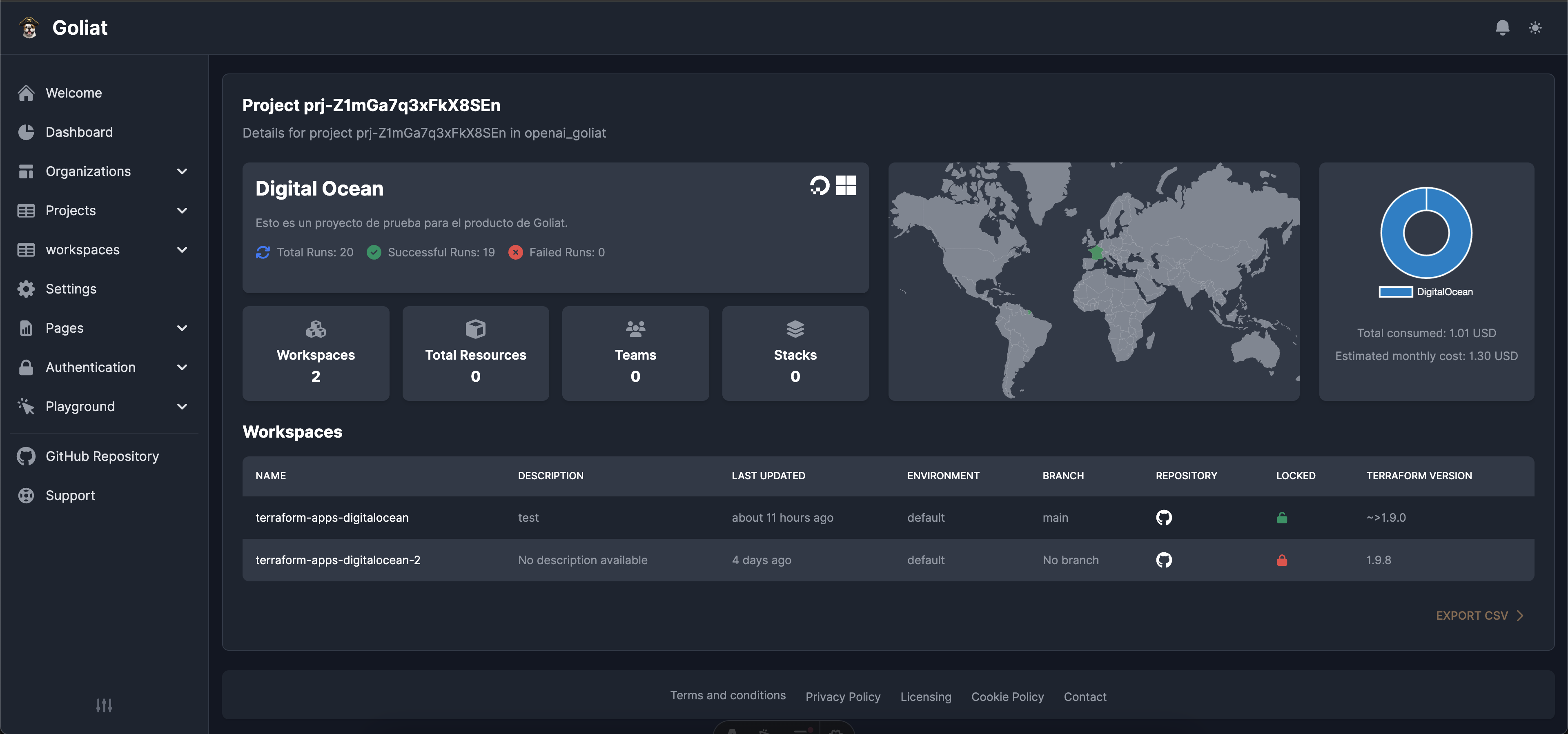Open the Teams card
The width and height of the screenshot is (1568, 734).
(635, 353)
